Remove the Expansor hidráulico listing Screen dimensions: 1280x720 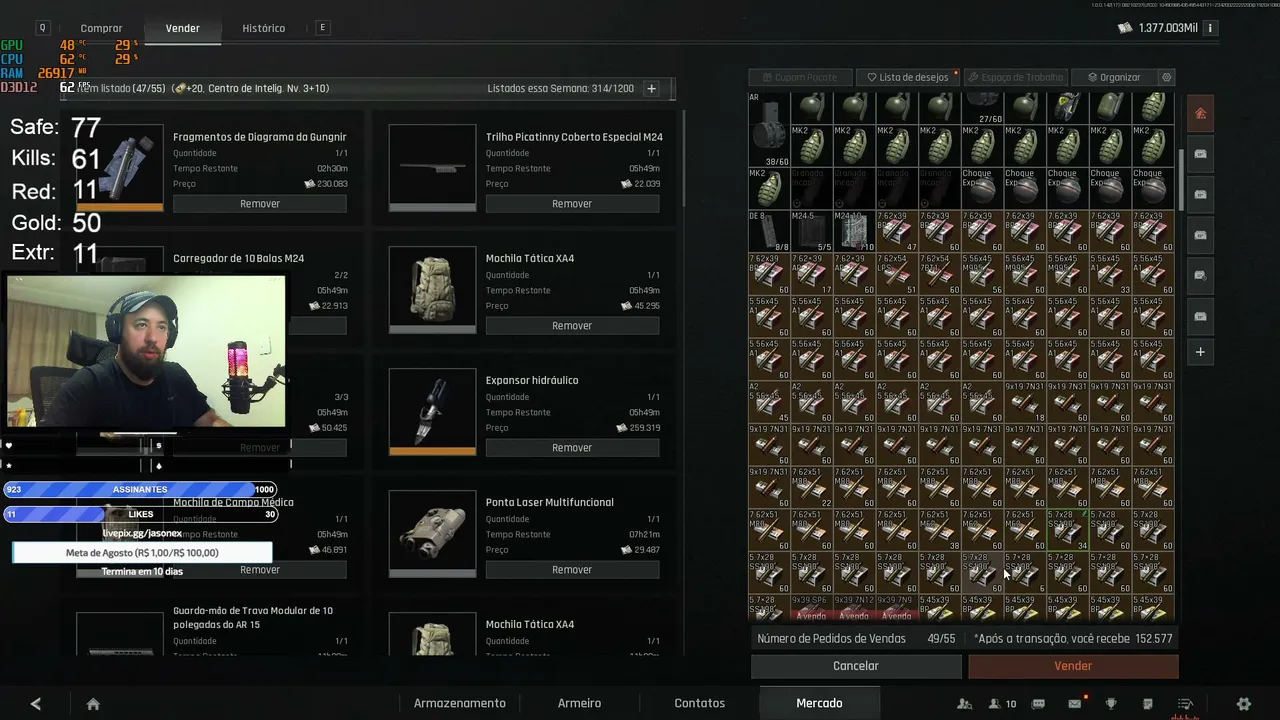coord(572,448)
